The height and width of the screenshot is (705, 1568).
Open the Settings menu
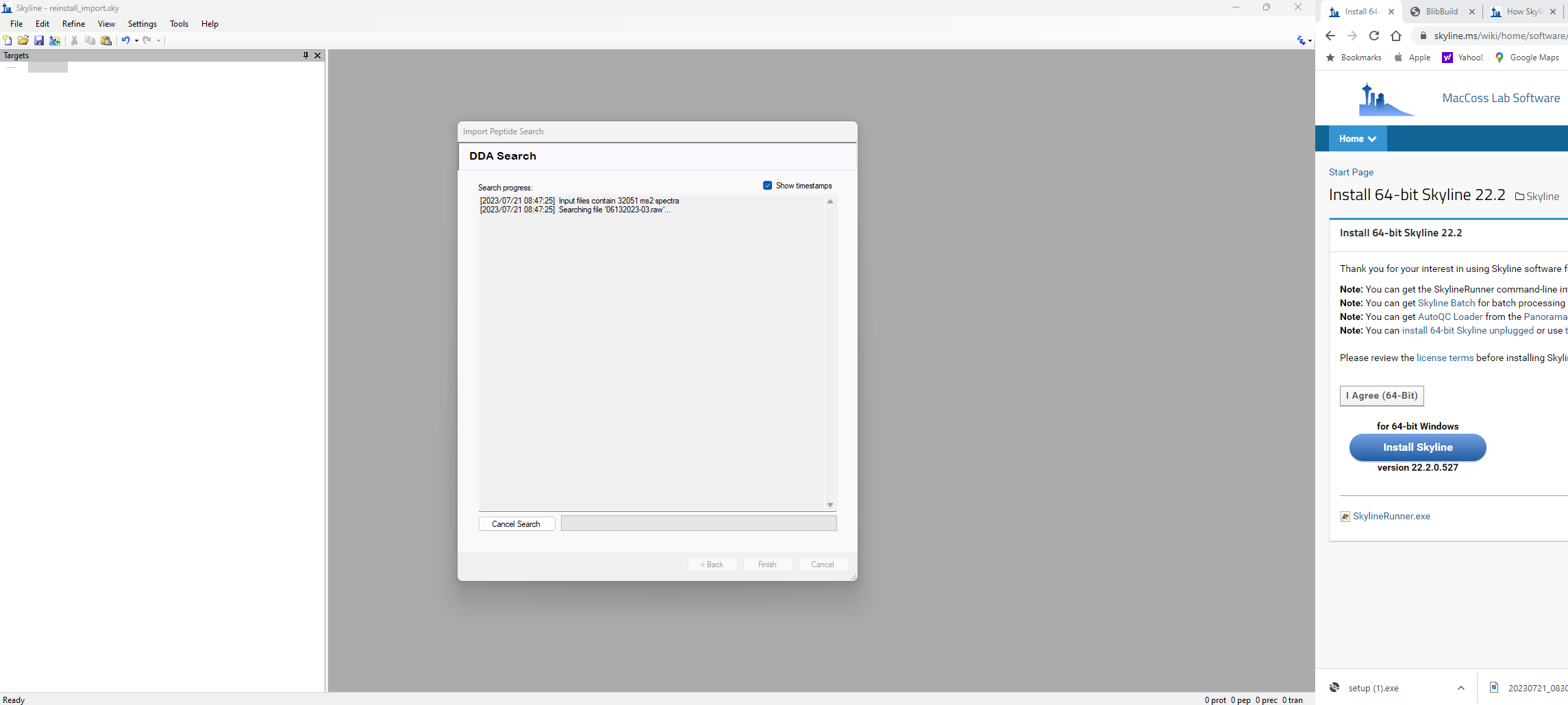tap(142, 24)
